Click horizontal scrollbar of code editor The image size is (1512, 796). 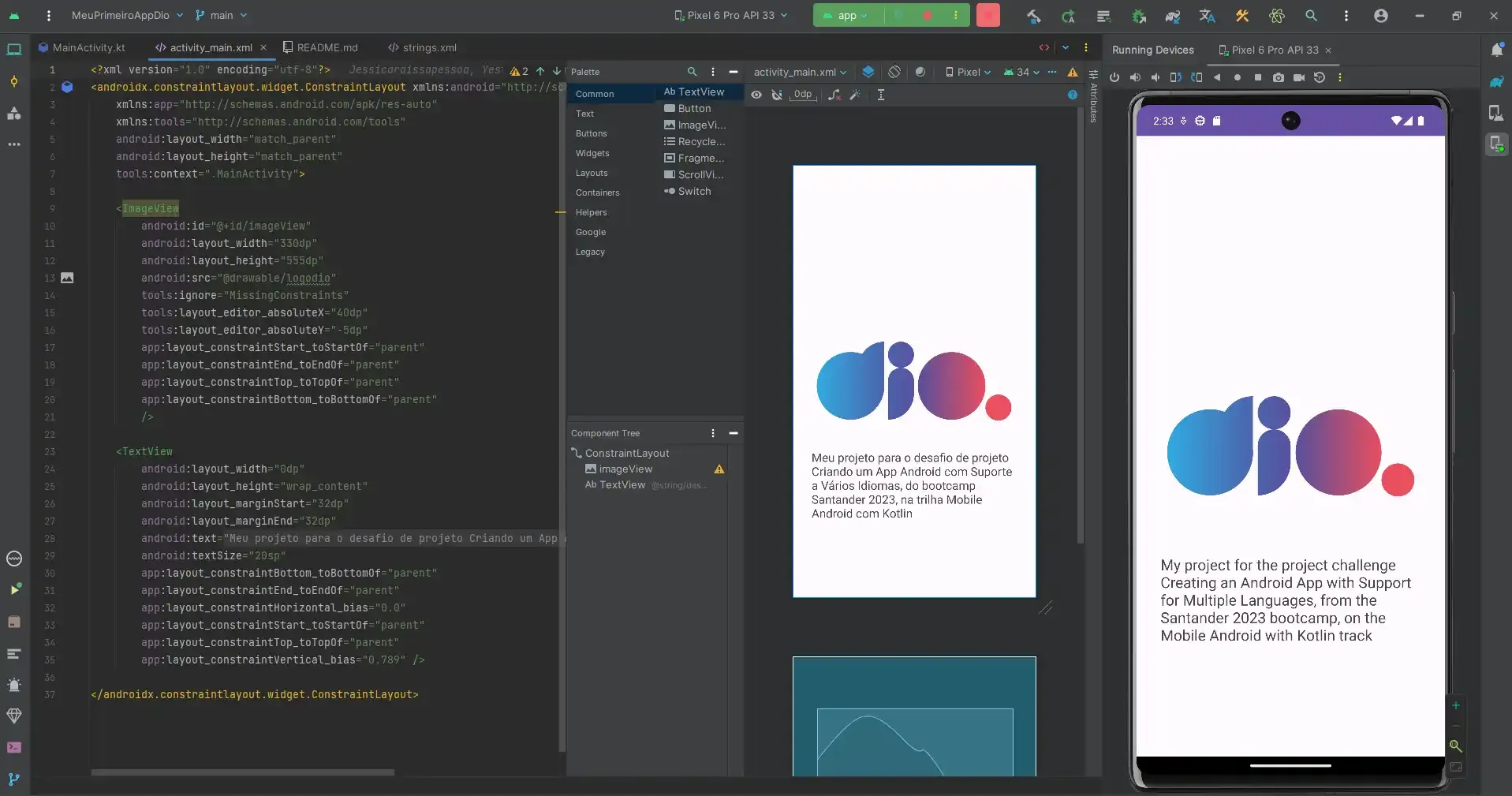[242, 772]
